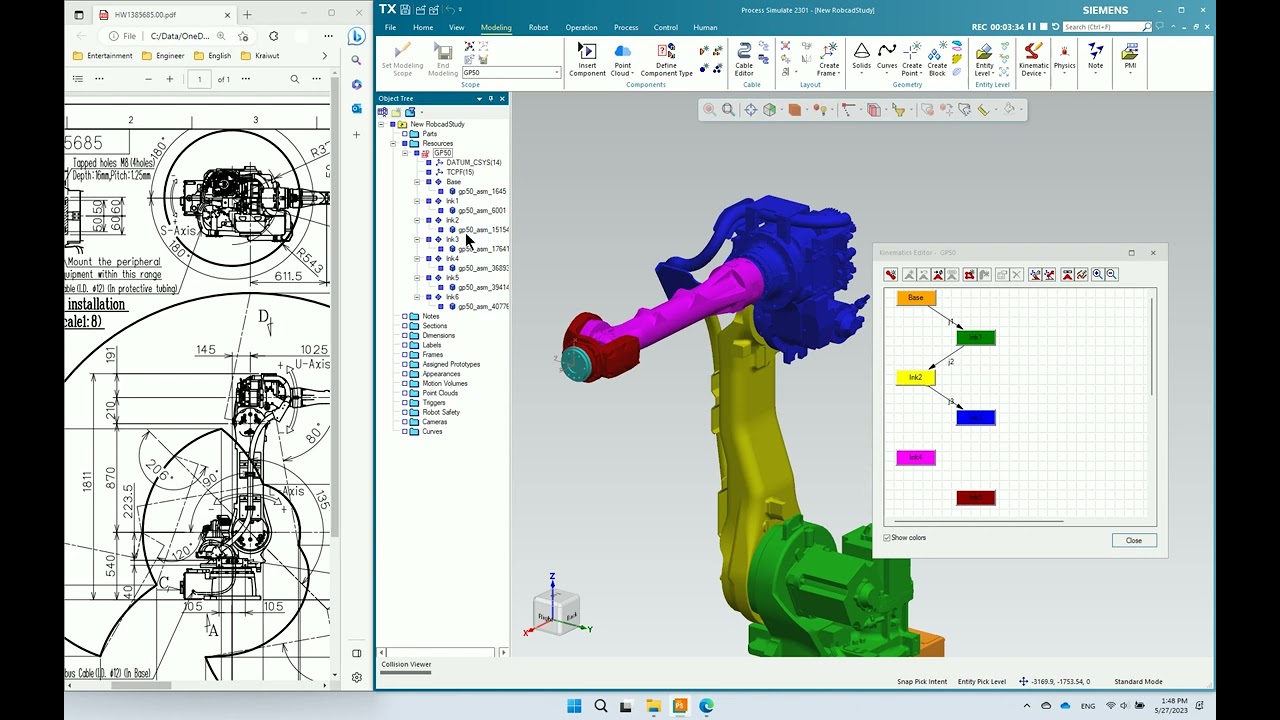
Task: Open the Entertainment bookmark folder
Action: pyautogui.click(x=103, y=56)
